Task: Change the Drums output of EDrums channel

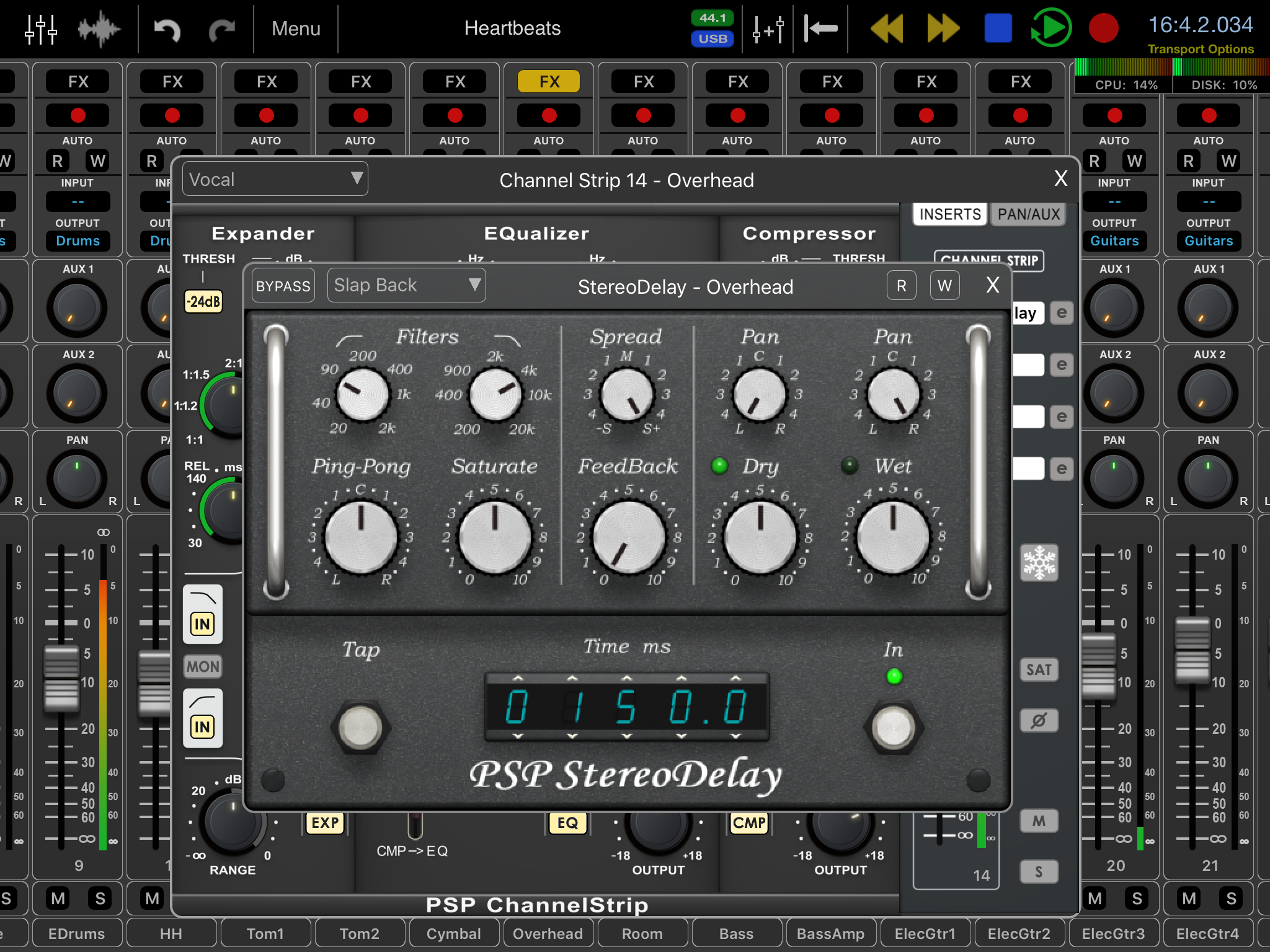Action: point(78,241)
